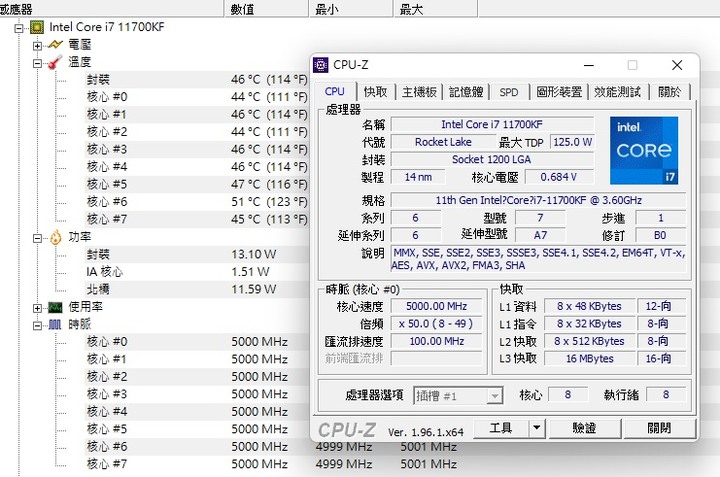Screen dimensions: 720x477
Task: Switch to the SPD tab
Action: pyautogui.click(x=509, y=92)
